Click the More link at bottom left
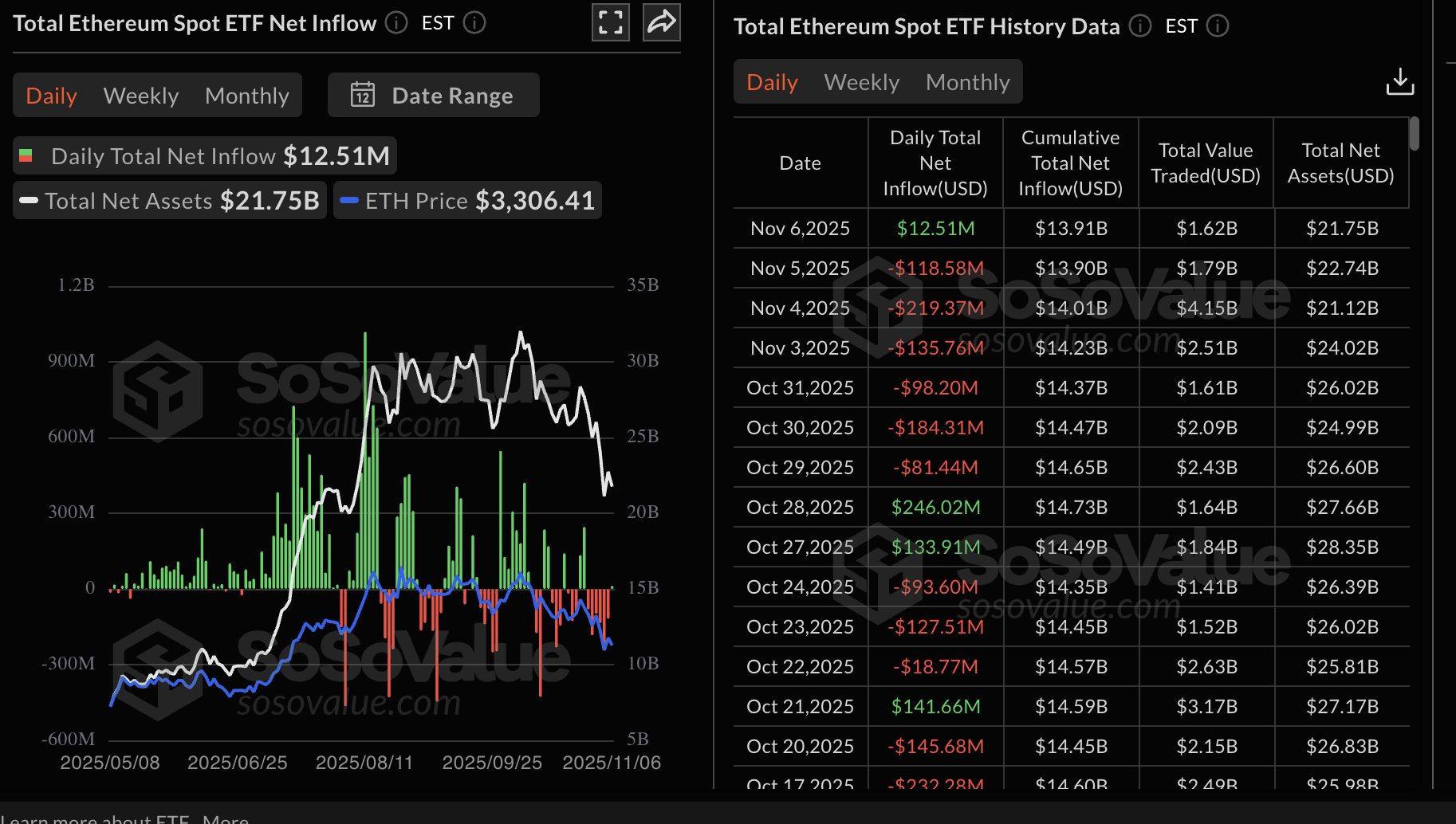This screenshot has width=1456, height=824. tap(226, 819)
